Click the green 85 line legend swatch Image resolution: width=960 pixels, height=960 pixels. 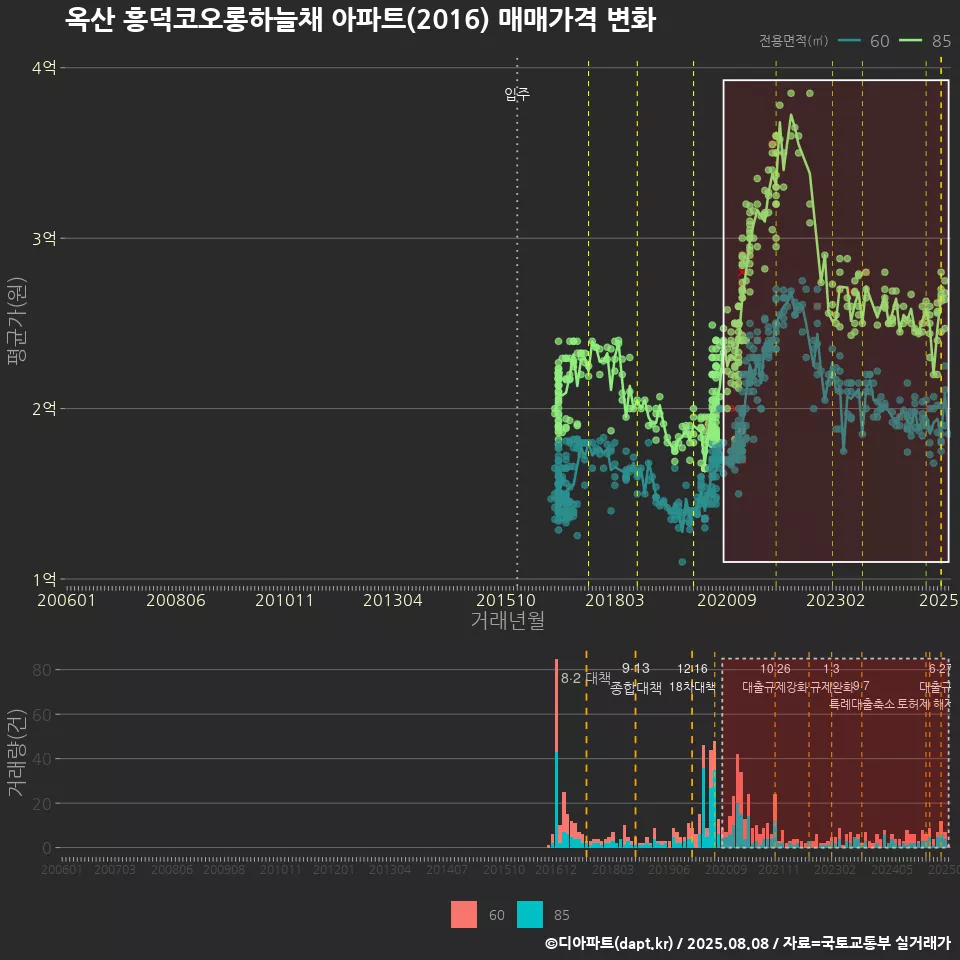tap(911, 41)
